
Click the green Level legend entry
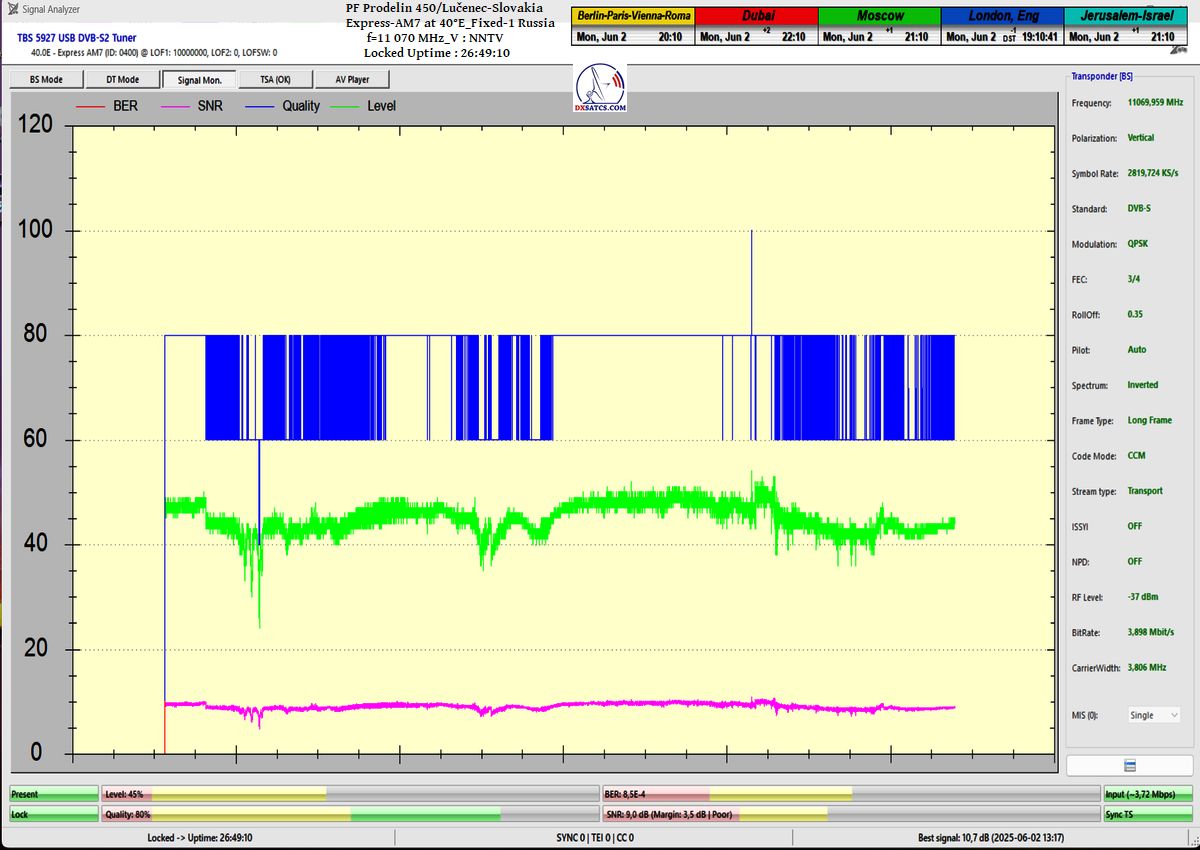[x=369, y=106]
